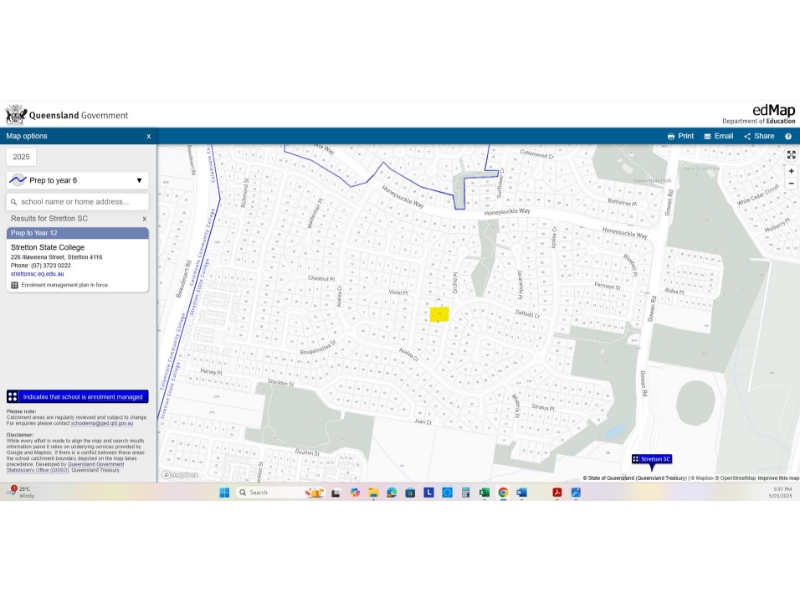Click the yellow highlighted property on map

pyautogui.click(x=439, y=314)
